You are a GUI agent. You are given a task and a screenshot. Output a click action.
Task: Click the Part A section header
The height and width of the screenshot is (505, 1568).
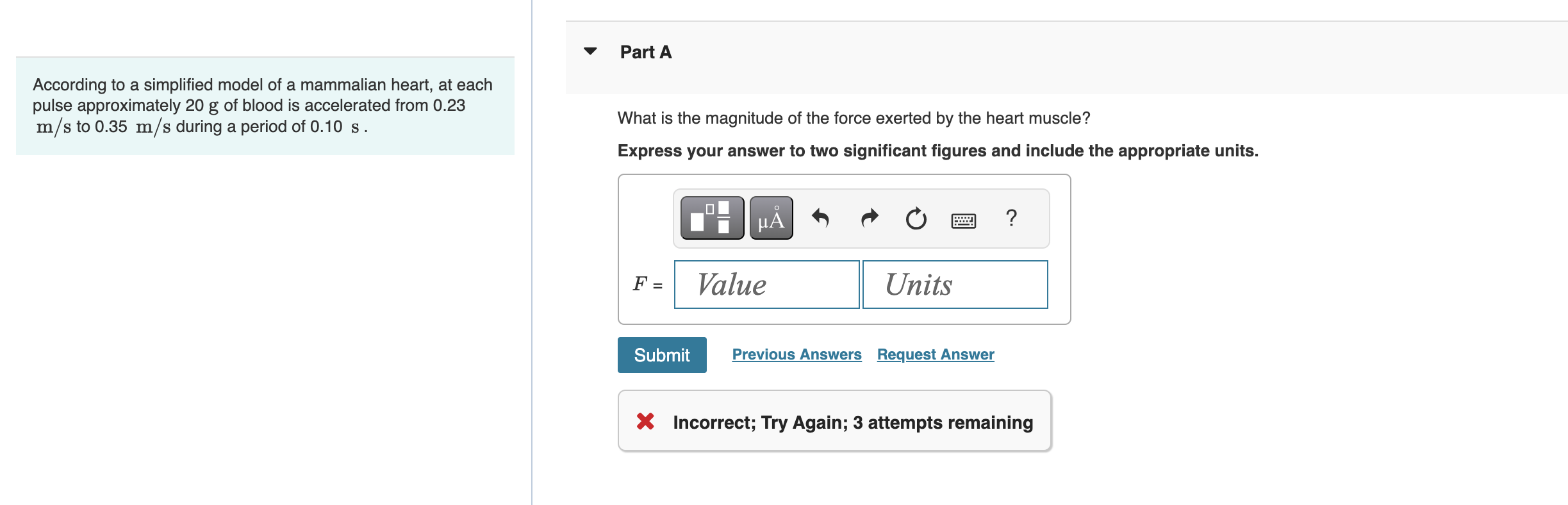(644, 52)
